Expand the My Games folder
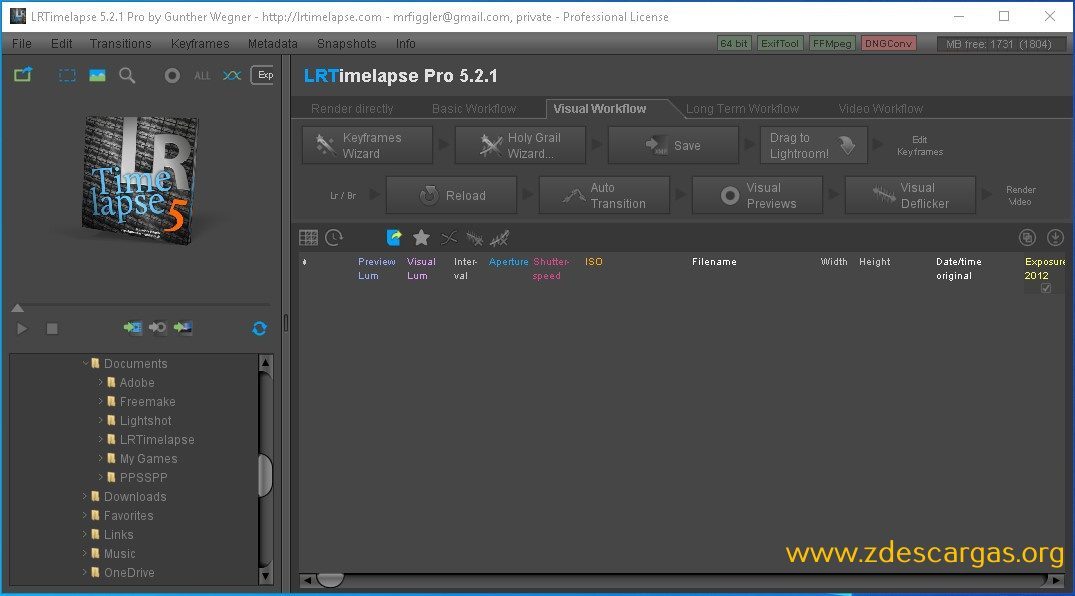 tap(101, 458)
